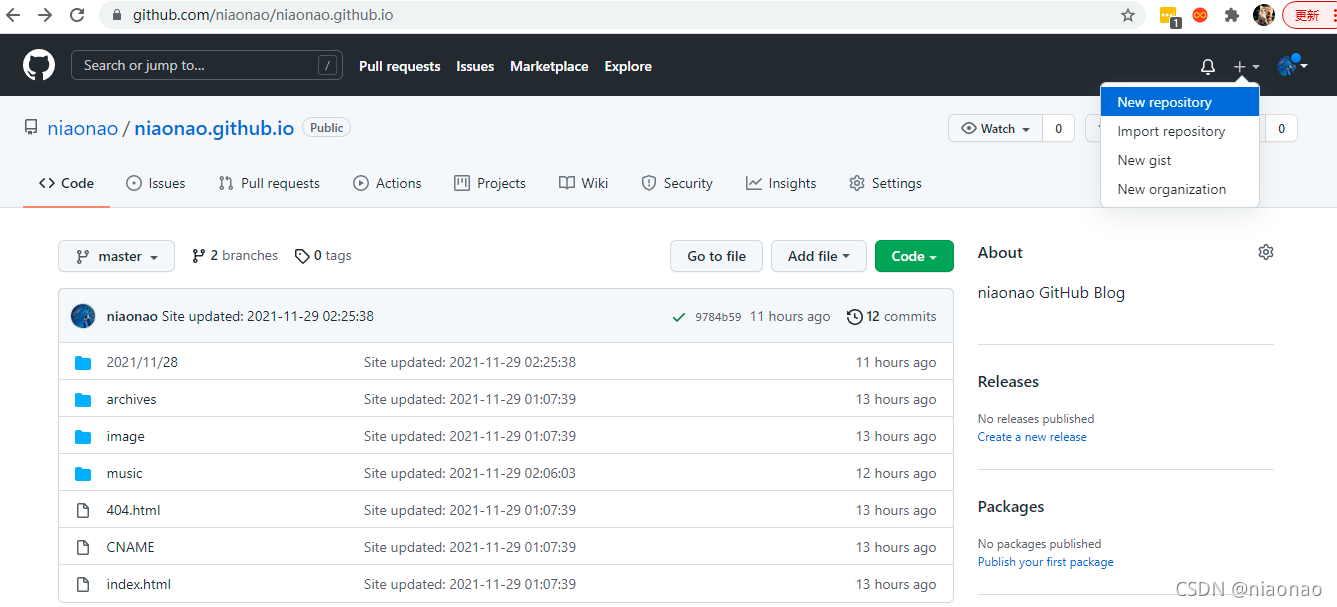View the 0 tags link
Screen dimensions: 1337x607
pyautogui.click(x=323, y=256)
